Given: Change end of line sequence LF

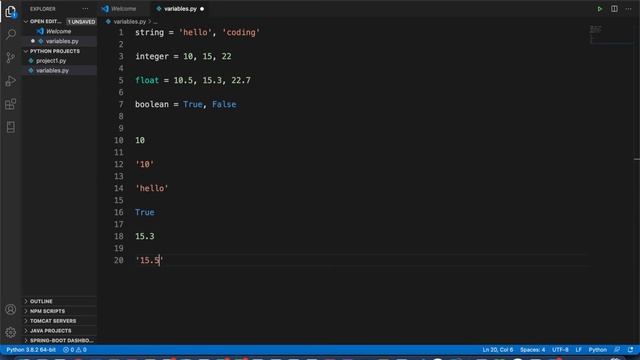Looking at the screenshot, I should point(578,350).
